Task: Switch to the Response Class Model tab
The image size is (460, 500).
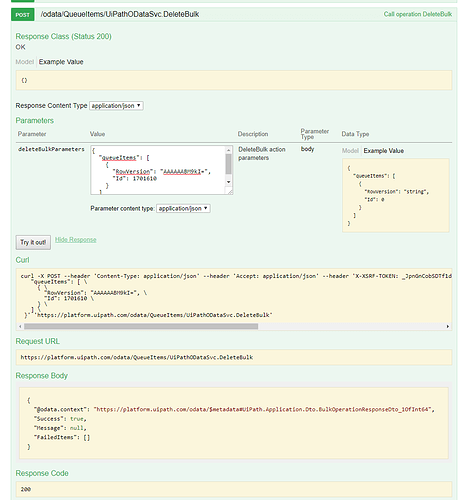Action: [x=25, y=62]
